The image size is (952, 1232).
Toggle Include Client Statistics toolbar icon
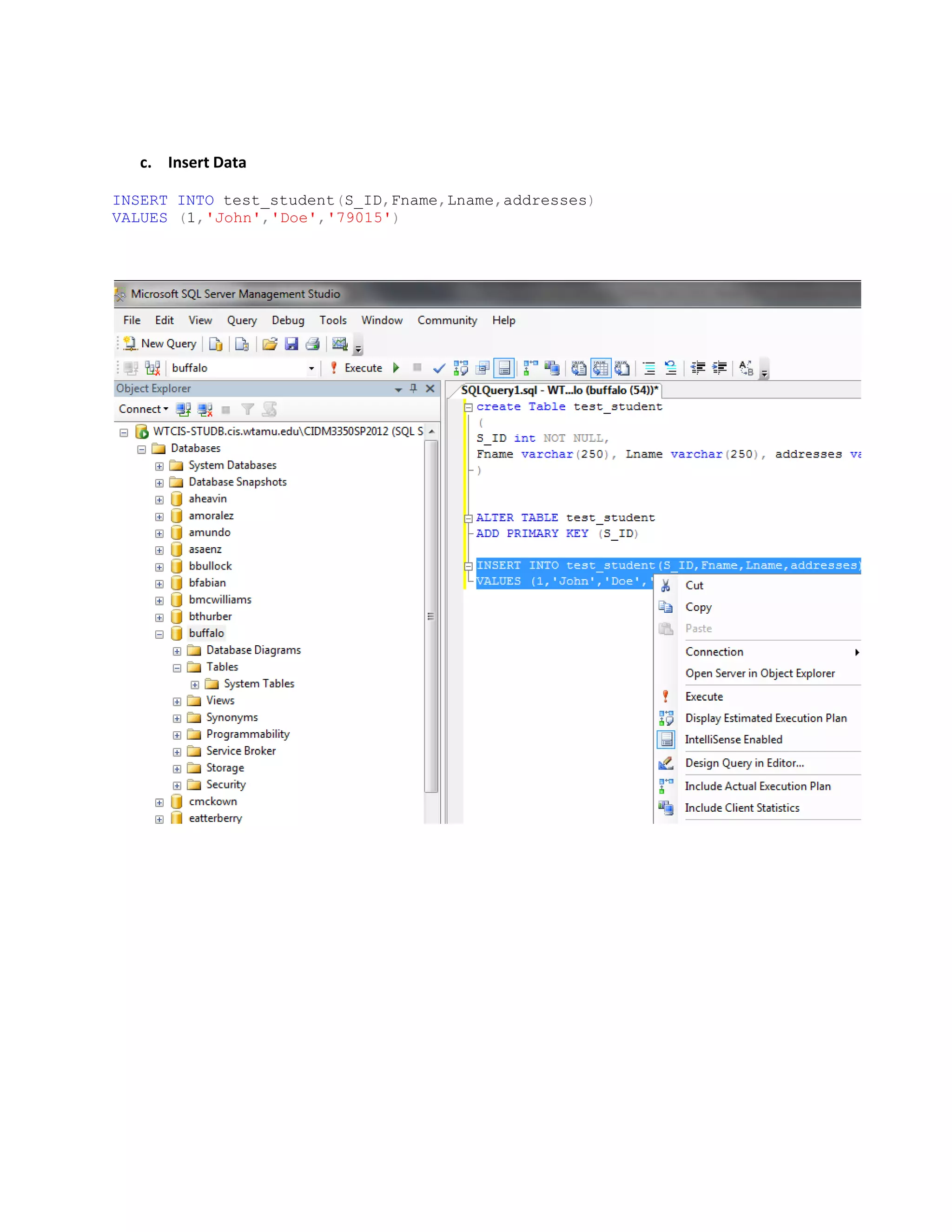point(552,368)
